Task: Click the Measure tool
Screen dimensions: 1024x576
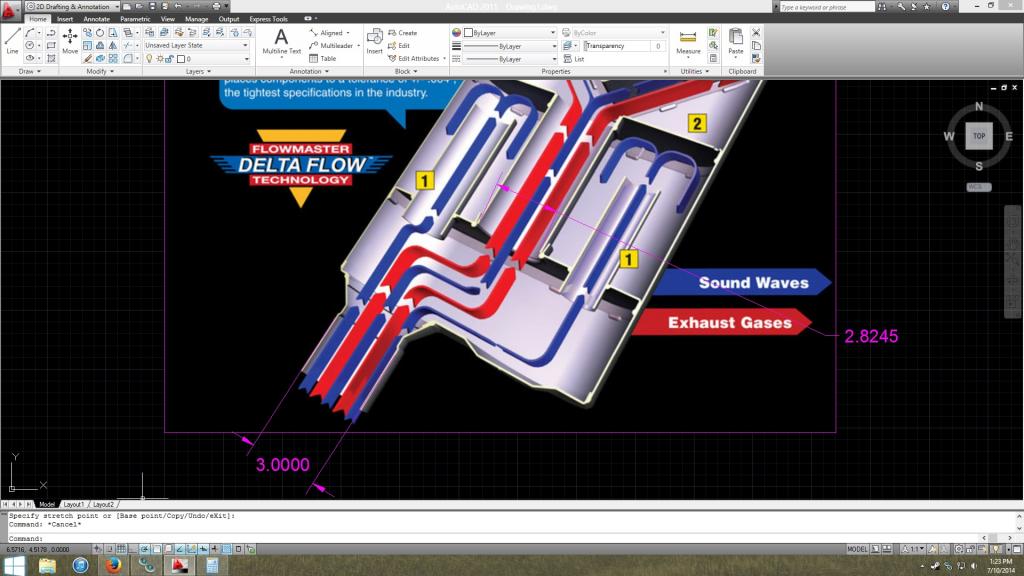Action: click(x=688, y=42)
